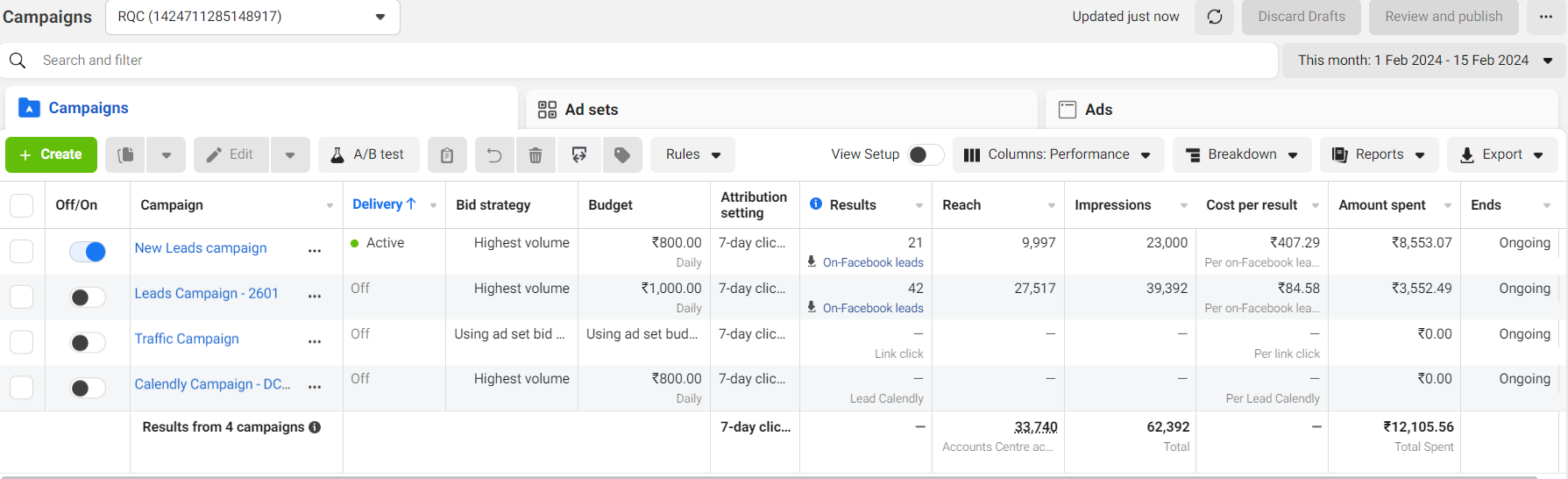Turn off the New Leads campaign toggle
The height and width of the screenshot is (479, 1568).
coord(88,252)
